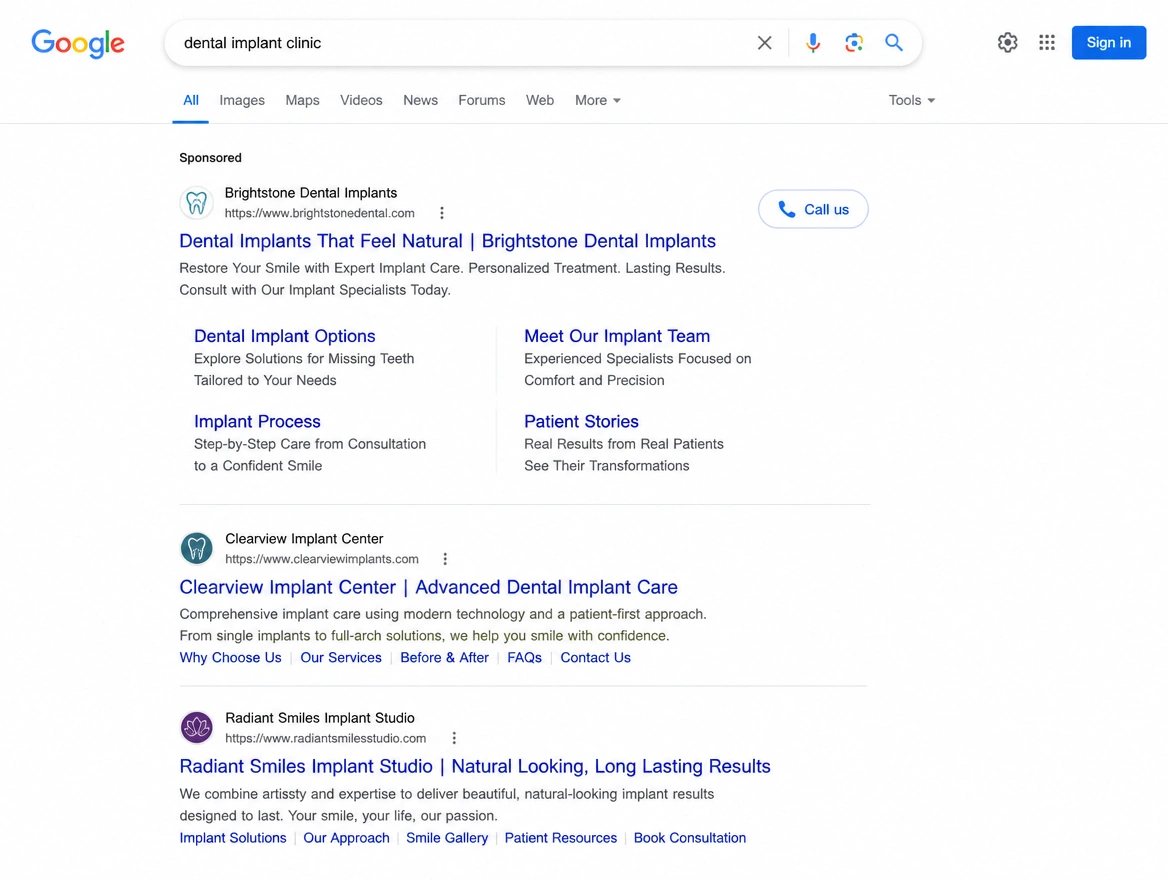Select the All tab
Viewport: 1168px width, 880px height.
(191, 100)
